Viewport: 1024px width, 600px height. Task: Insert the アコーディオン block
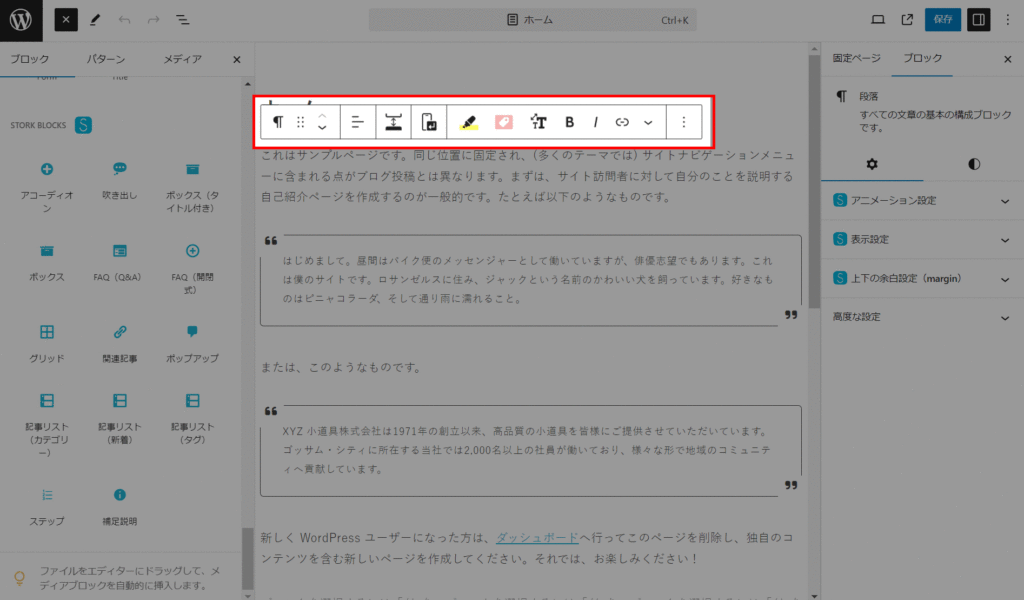tap(46, 187)
